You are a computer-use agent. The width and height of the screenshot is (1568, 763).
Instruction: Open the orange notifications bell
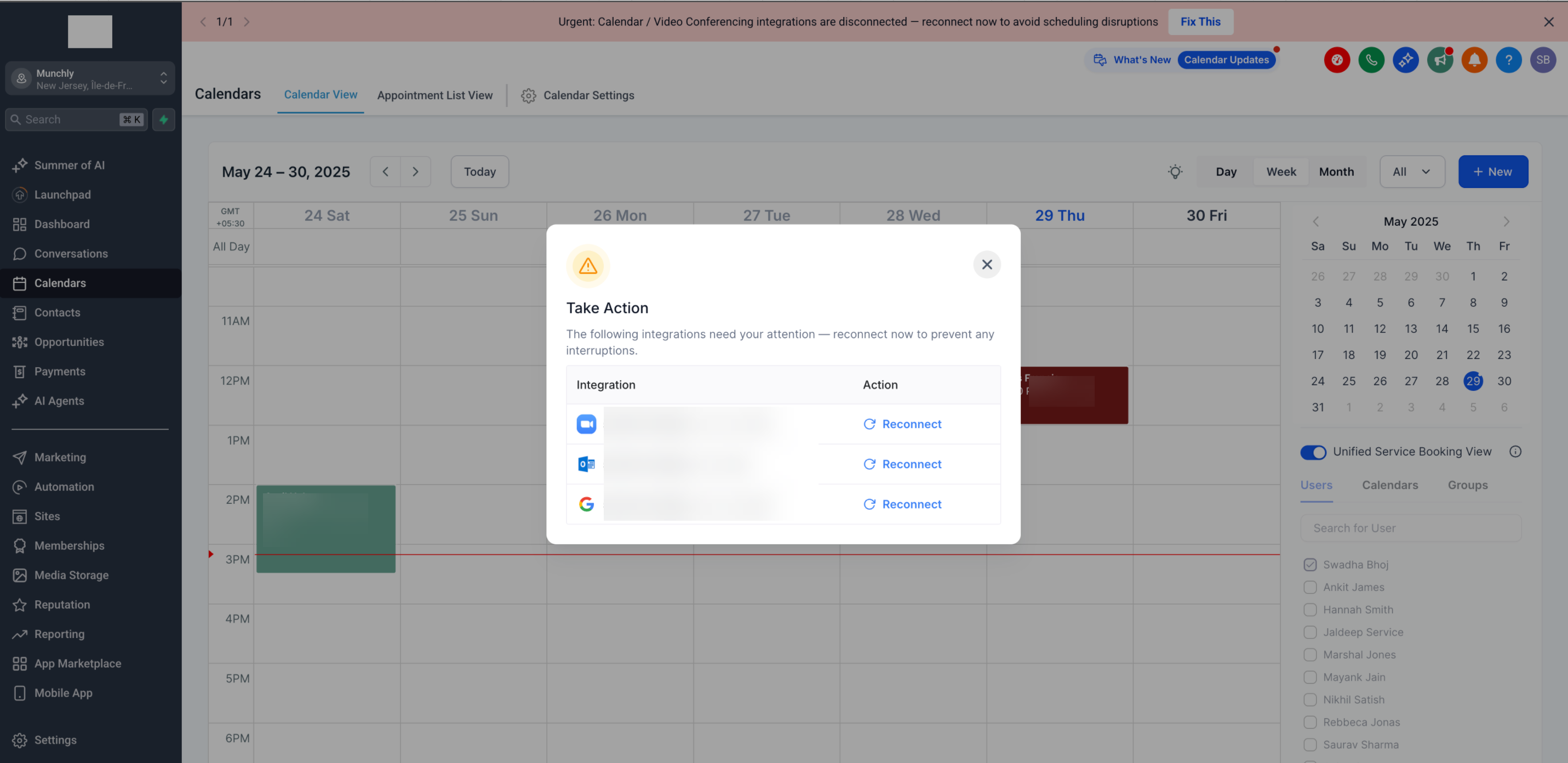point(1474,60)
